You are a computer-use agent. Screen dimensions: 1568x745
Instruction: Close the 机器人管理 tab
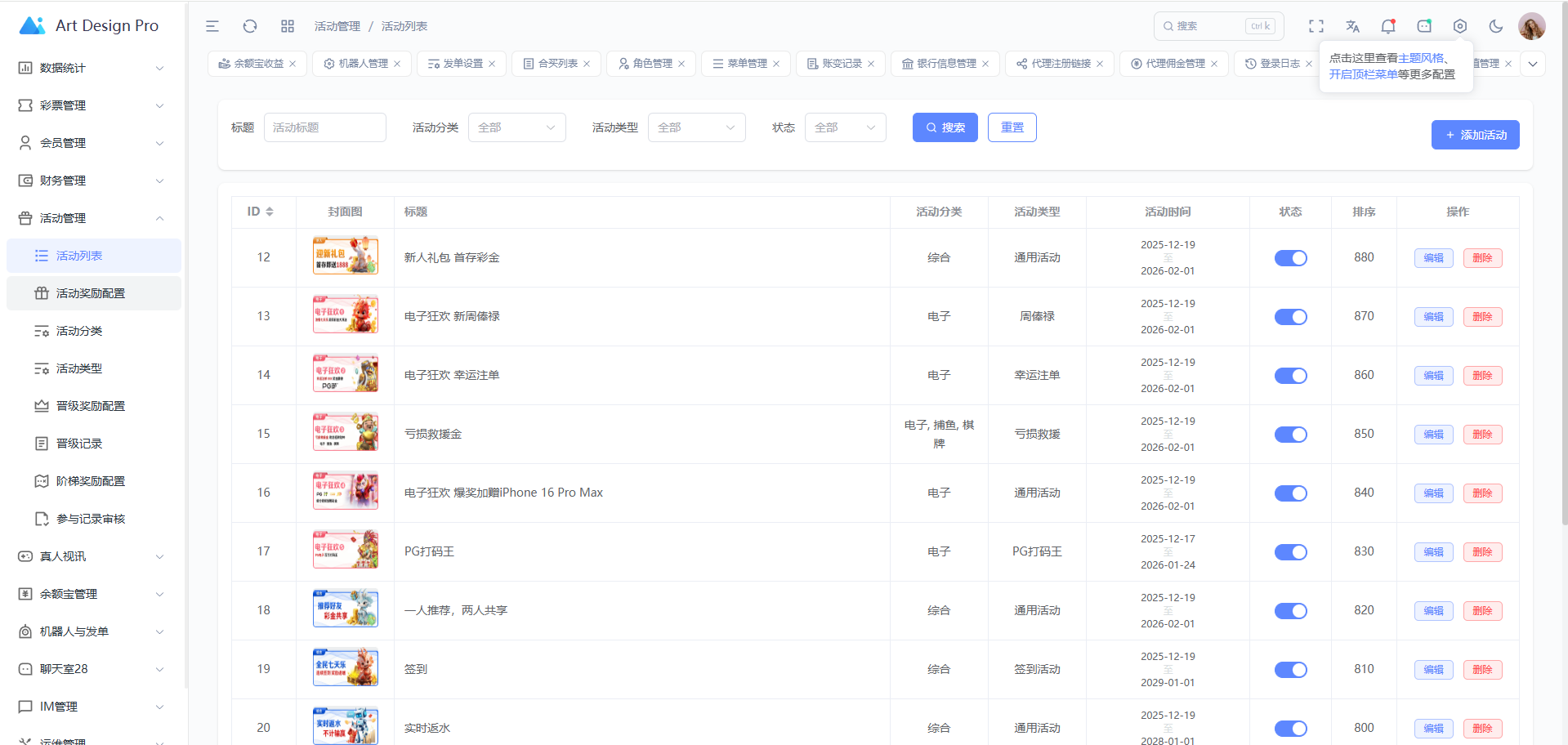pyautogui.click(x=397, y=64)
